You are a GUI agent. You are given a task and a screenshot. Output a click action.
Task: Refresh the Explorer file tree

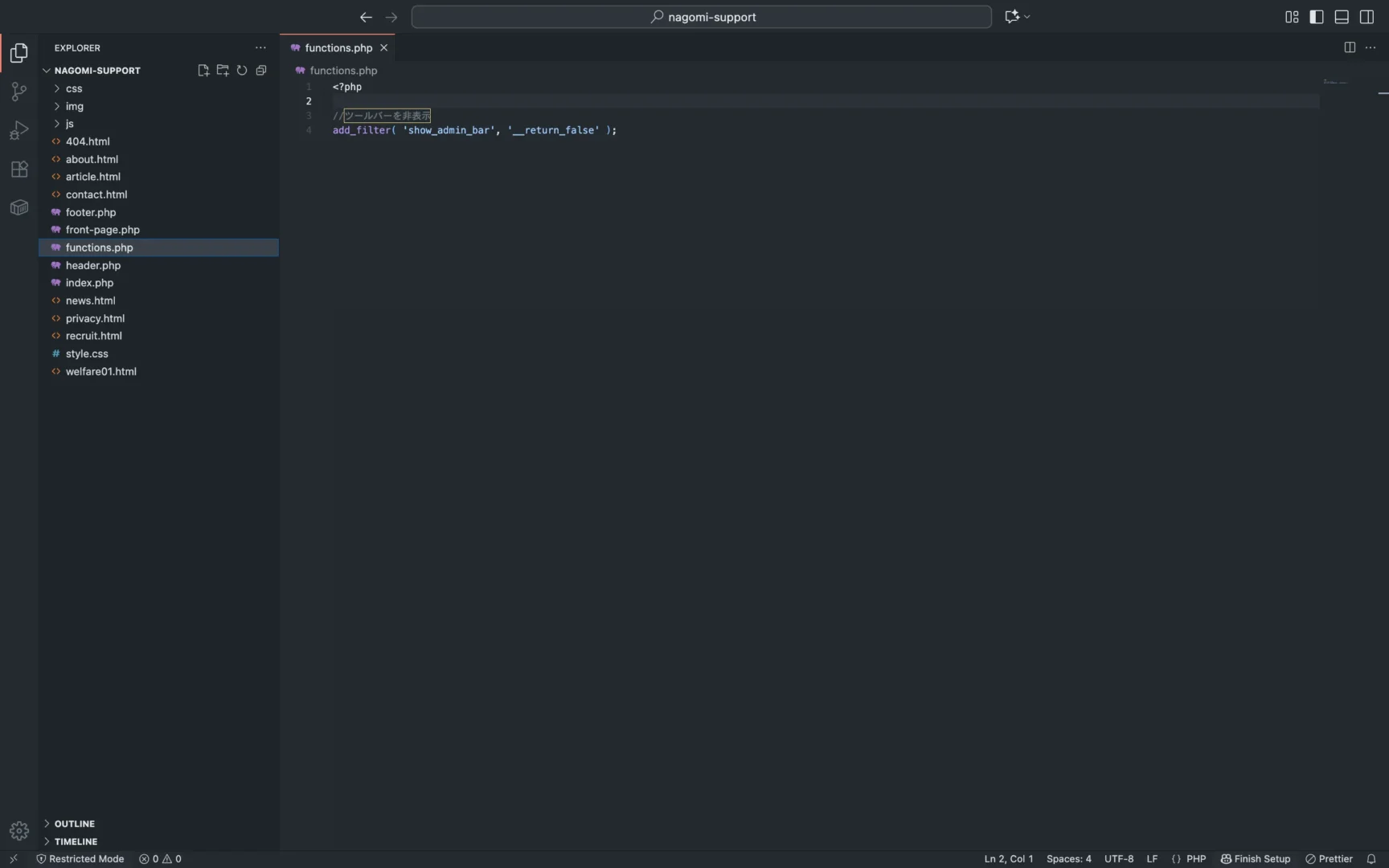242,71
